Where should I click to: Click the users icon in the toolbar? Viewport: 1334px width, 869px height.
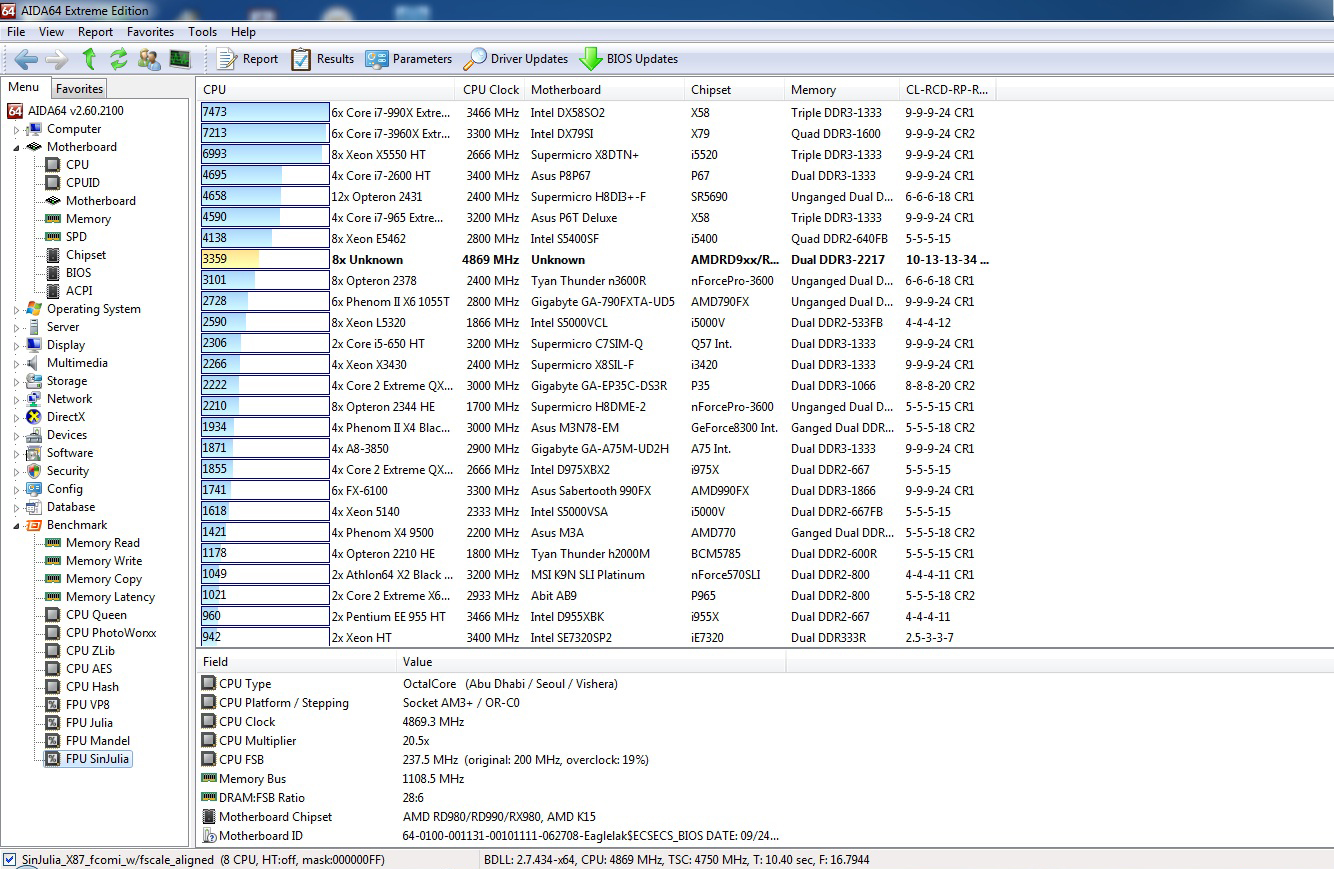[149, 59]
